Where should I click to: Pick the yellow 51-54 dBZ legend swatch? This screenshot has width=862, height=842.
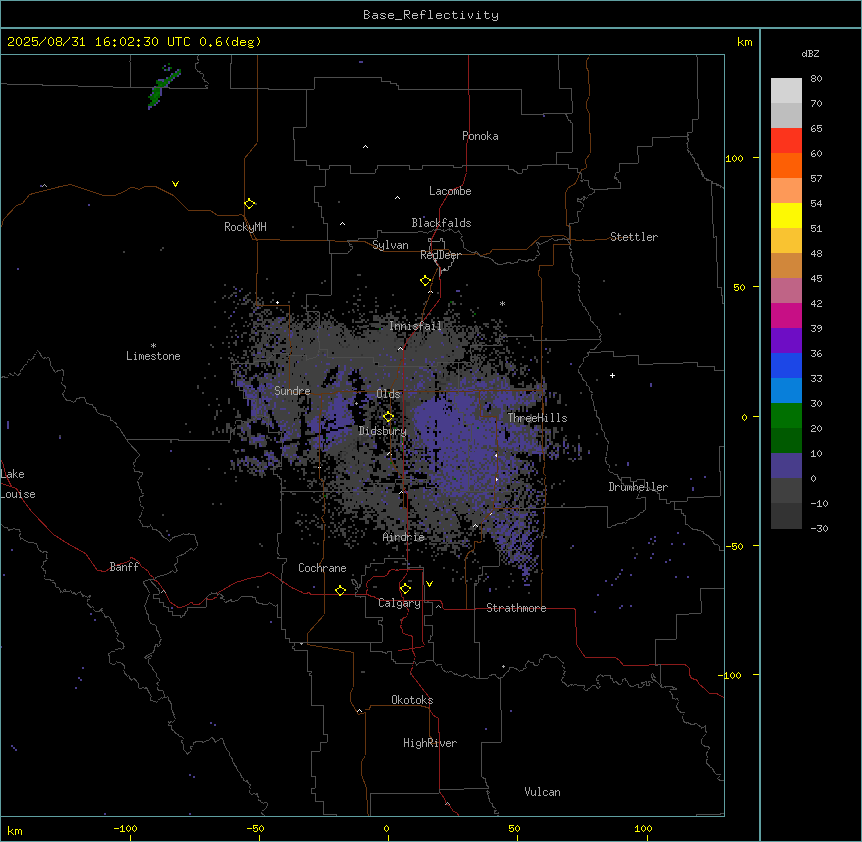pos(786,215)
